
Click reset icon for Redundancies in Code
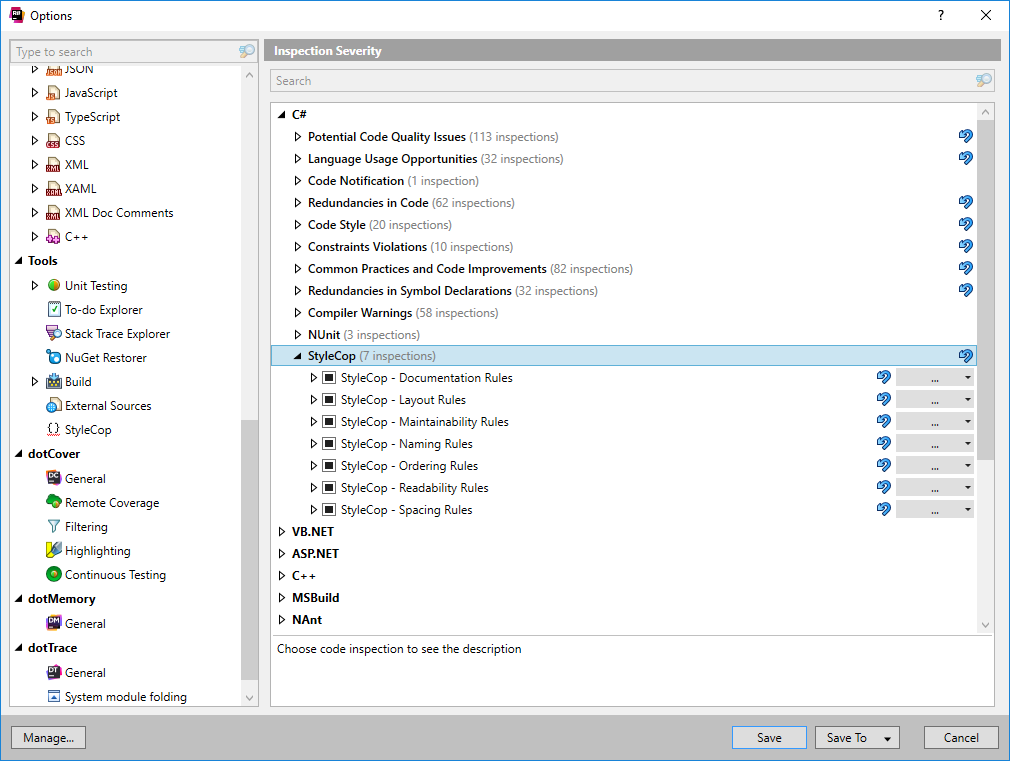(965, 202)
